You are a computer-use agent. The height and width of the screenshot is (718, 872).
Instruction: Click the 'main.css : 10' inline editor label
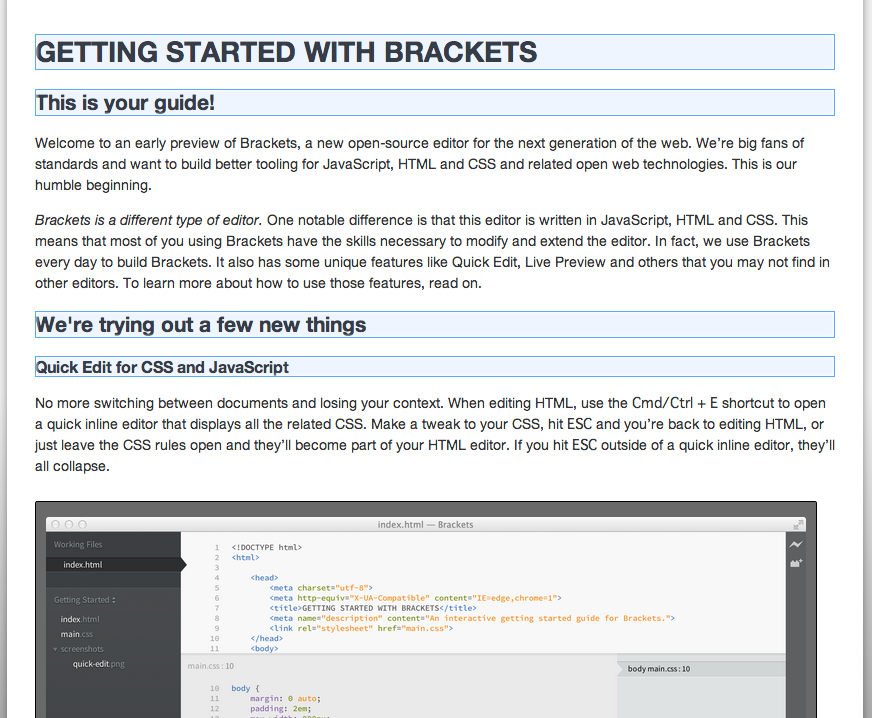tap(210, 665)
